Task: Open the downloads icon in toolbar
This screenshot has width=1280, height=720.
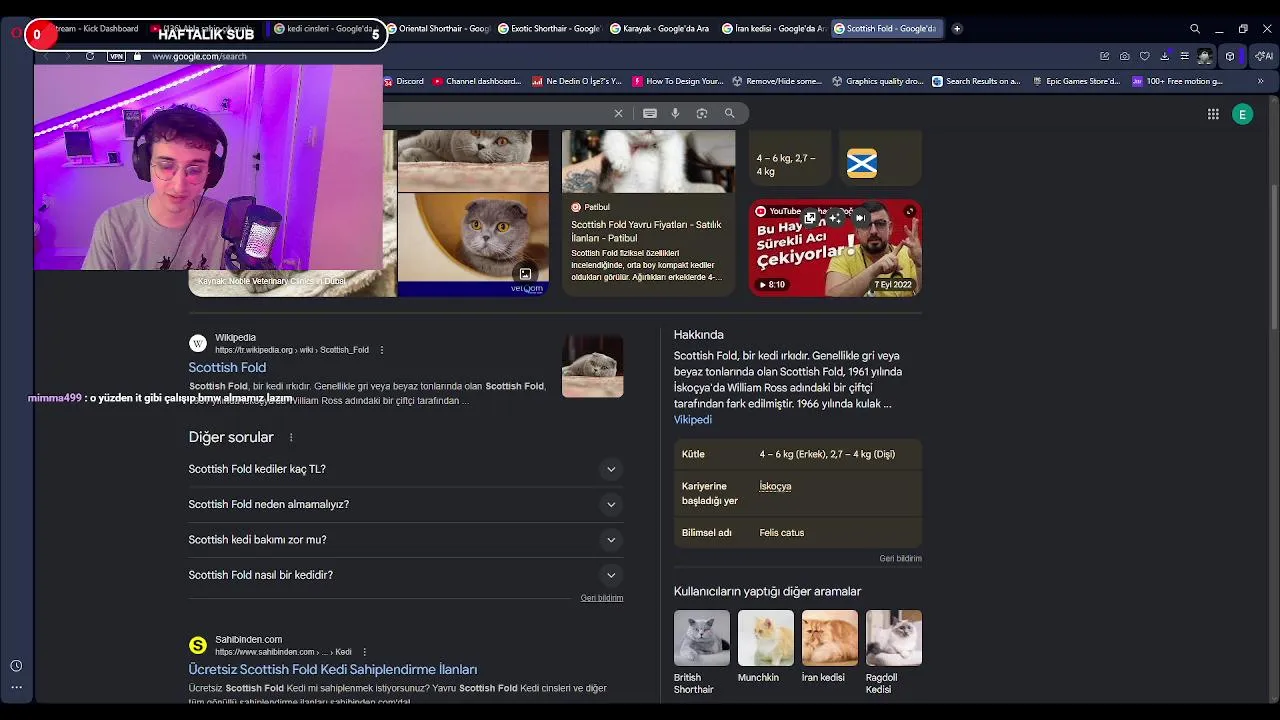Action: (1165, 56)
